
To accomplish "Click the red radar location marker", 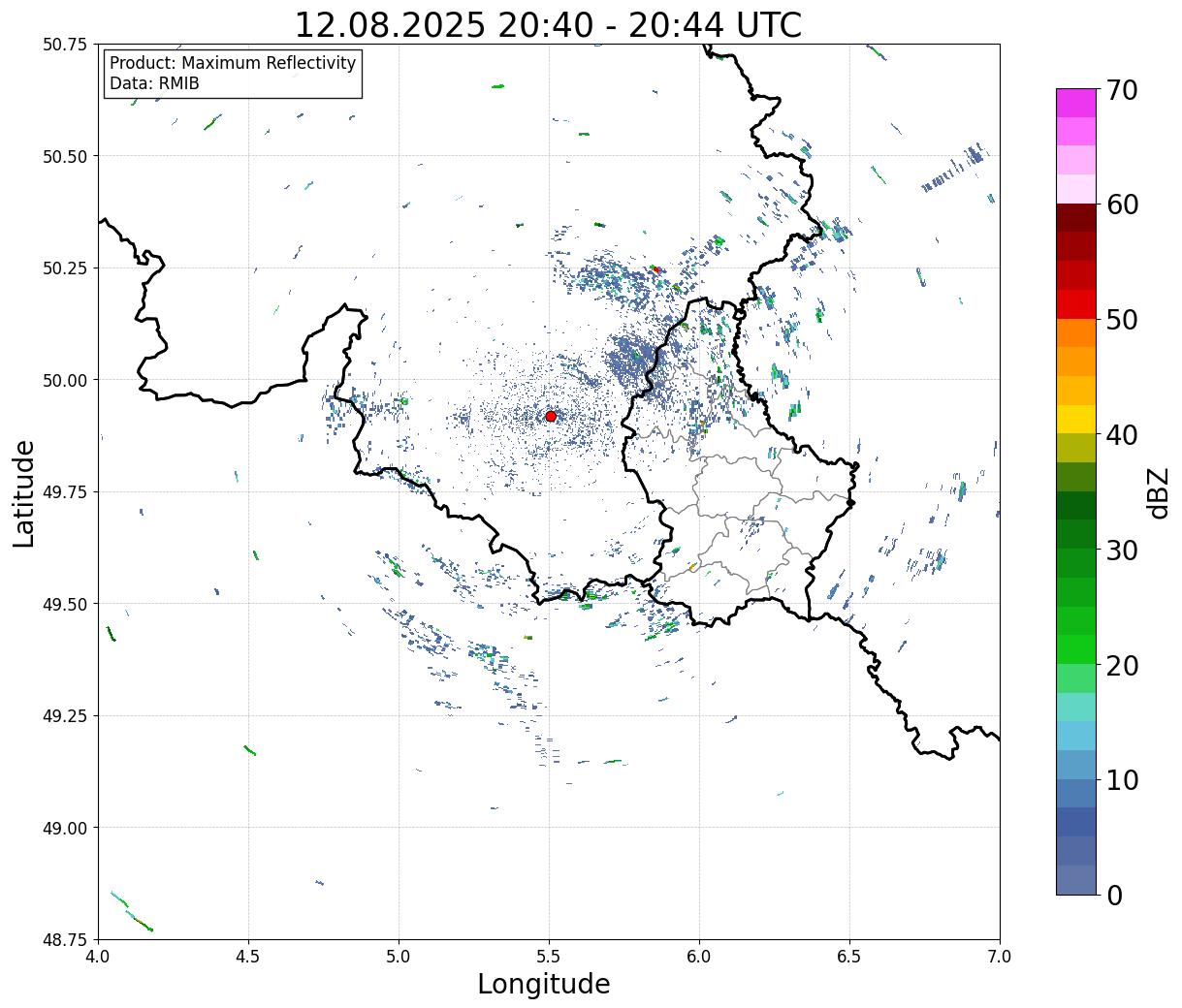I will click(551, 416).
